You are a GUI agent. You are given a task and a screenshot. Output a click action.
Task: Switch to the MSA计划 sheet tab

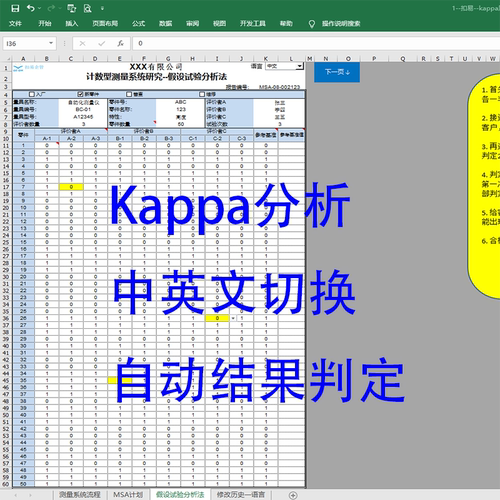tap(128, 495)
